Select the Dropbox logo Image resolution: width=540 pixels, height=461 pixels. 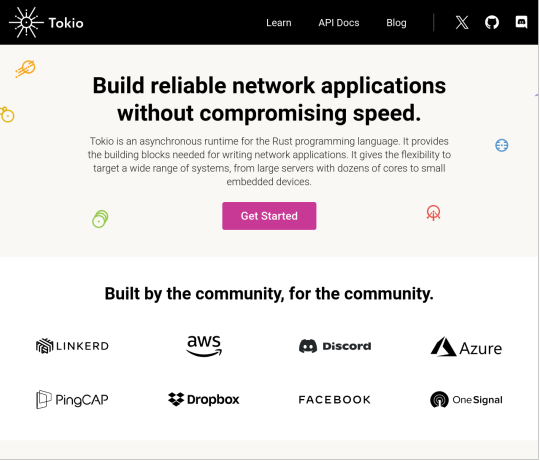[204, 399]
